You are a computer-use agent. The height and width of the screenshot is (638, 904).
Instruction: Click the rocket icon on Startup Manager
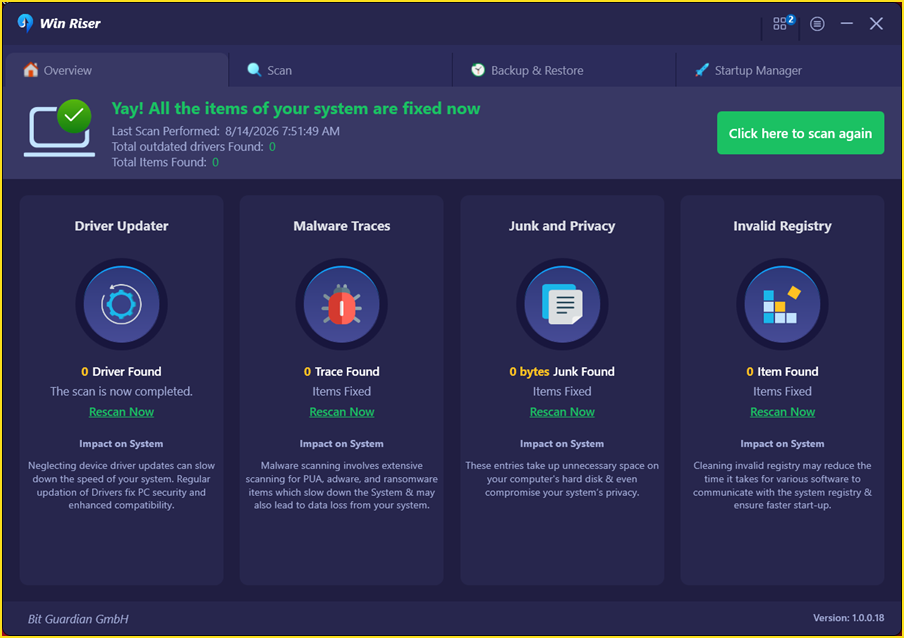(702, 70)
